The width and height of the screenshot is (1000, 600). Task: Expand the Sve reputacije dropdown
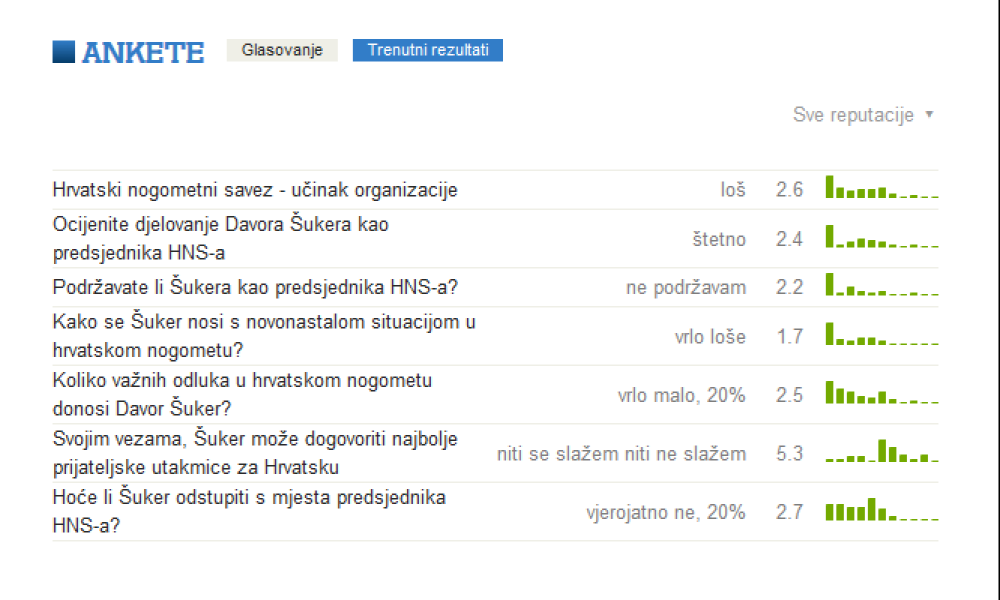863,115
